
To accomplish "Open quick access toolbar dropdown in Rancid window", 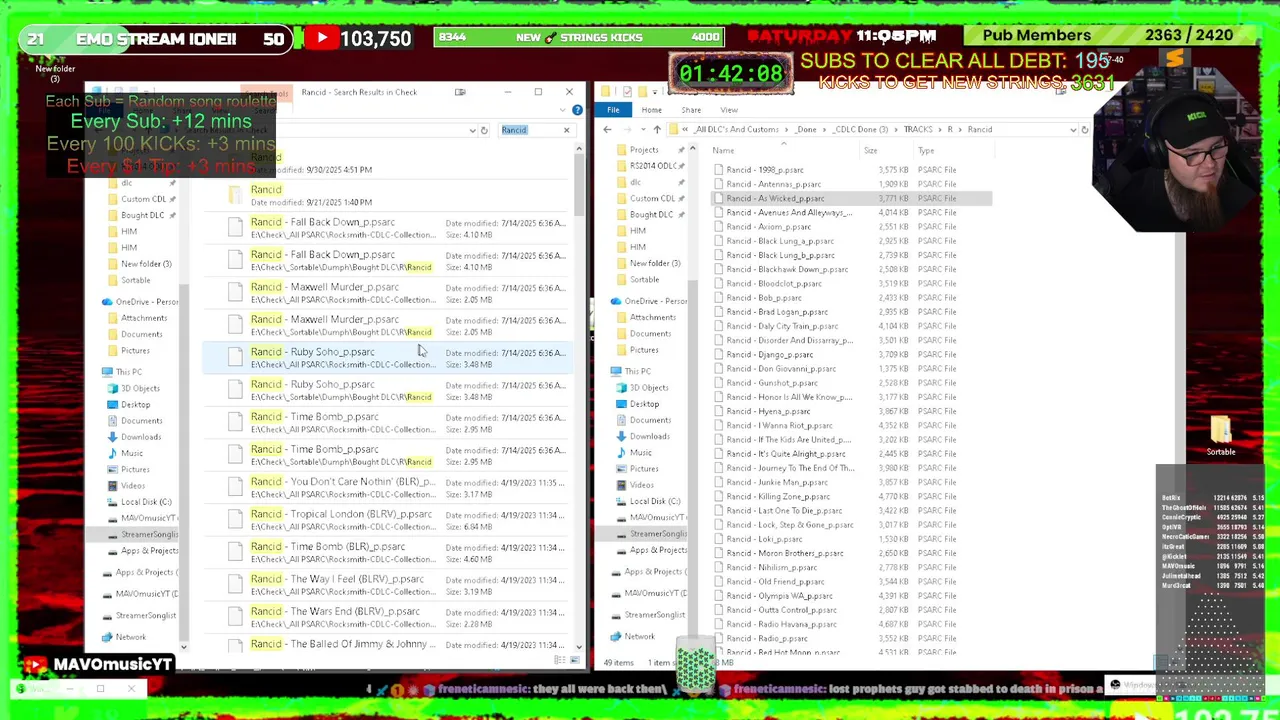I will 655,91.
